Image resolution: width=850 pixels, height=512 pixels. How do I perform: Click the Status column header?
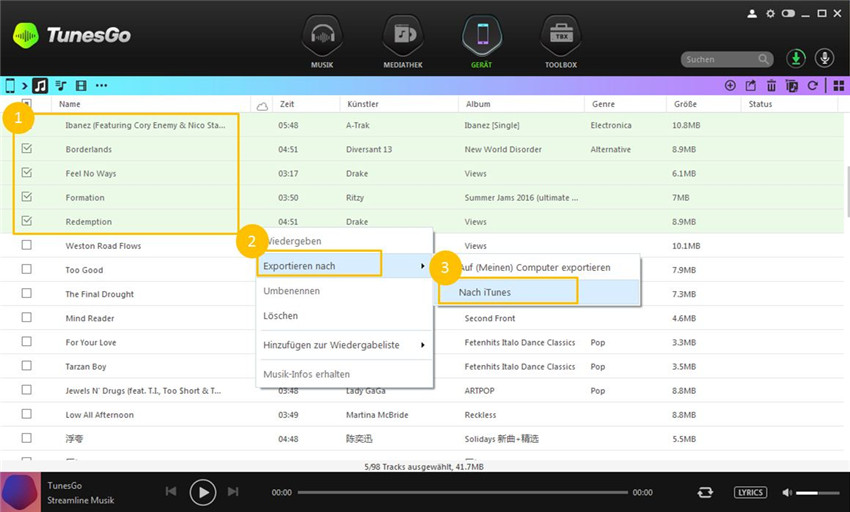point(760,104)
